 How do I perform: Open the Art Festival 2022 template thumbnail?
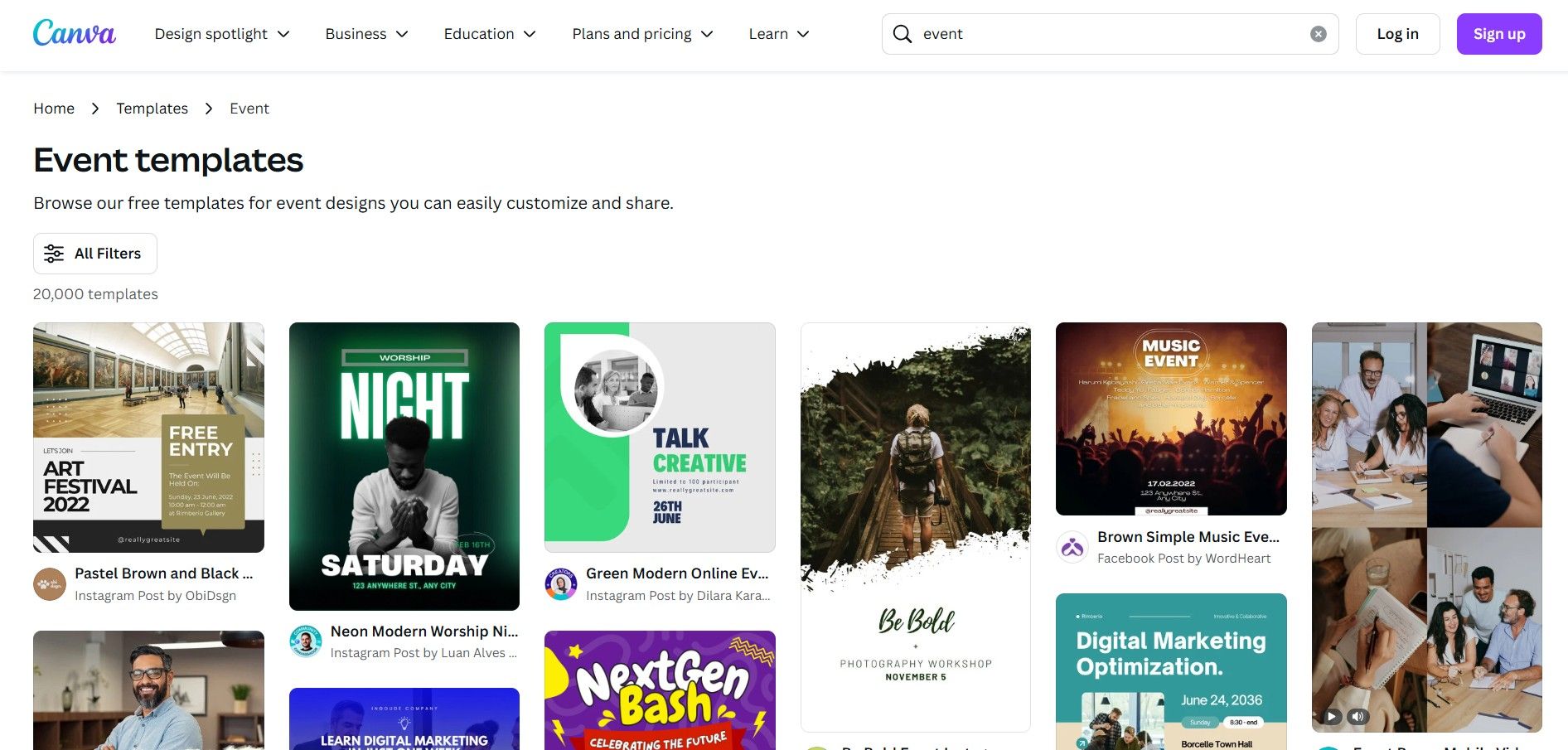tap(148, 438)
